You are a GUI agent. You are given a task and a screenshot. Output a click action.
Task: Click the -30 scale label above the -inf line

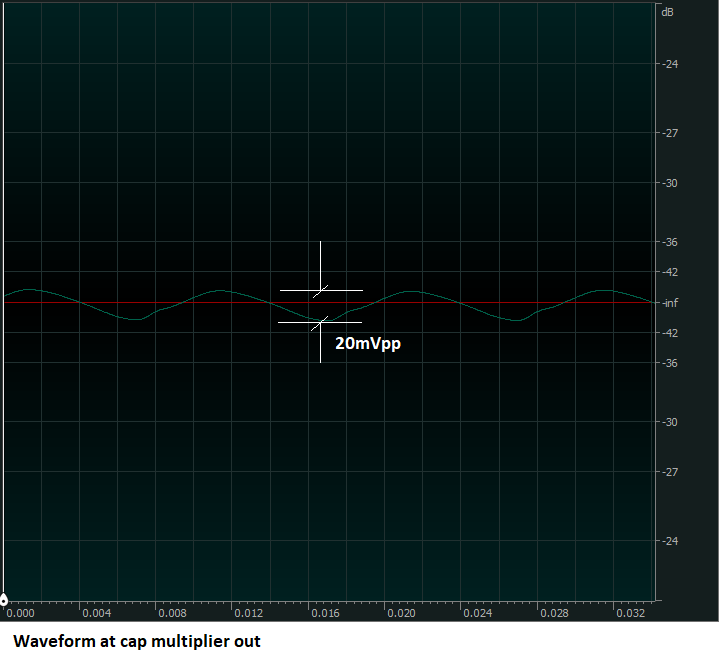click(670, 183)
